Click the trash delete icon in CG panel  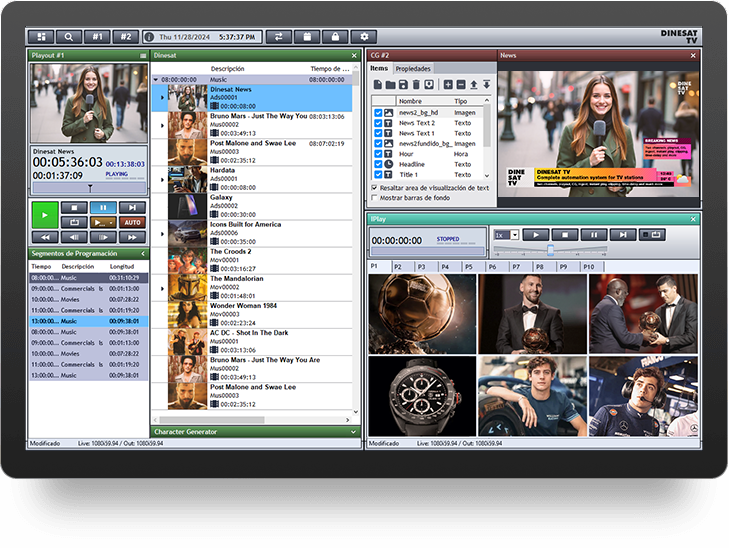pyautogui.click(x=414, y=85)
